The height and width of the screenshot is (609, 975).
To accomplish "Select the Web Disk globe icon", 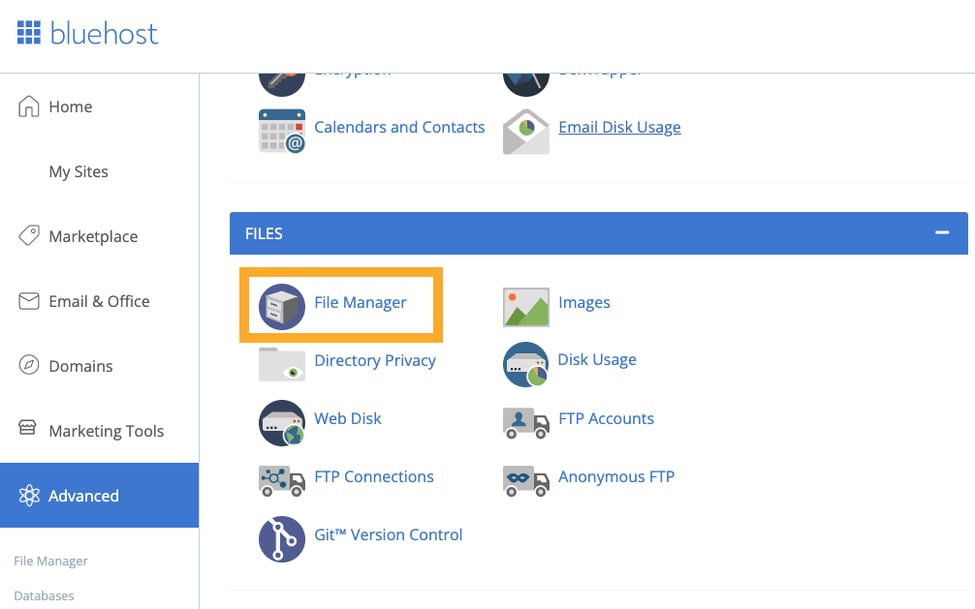I will [279, 422].
